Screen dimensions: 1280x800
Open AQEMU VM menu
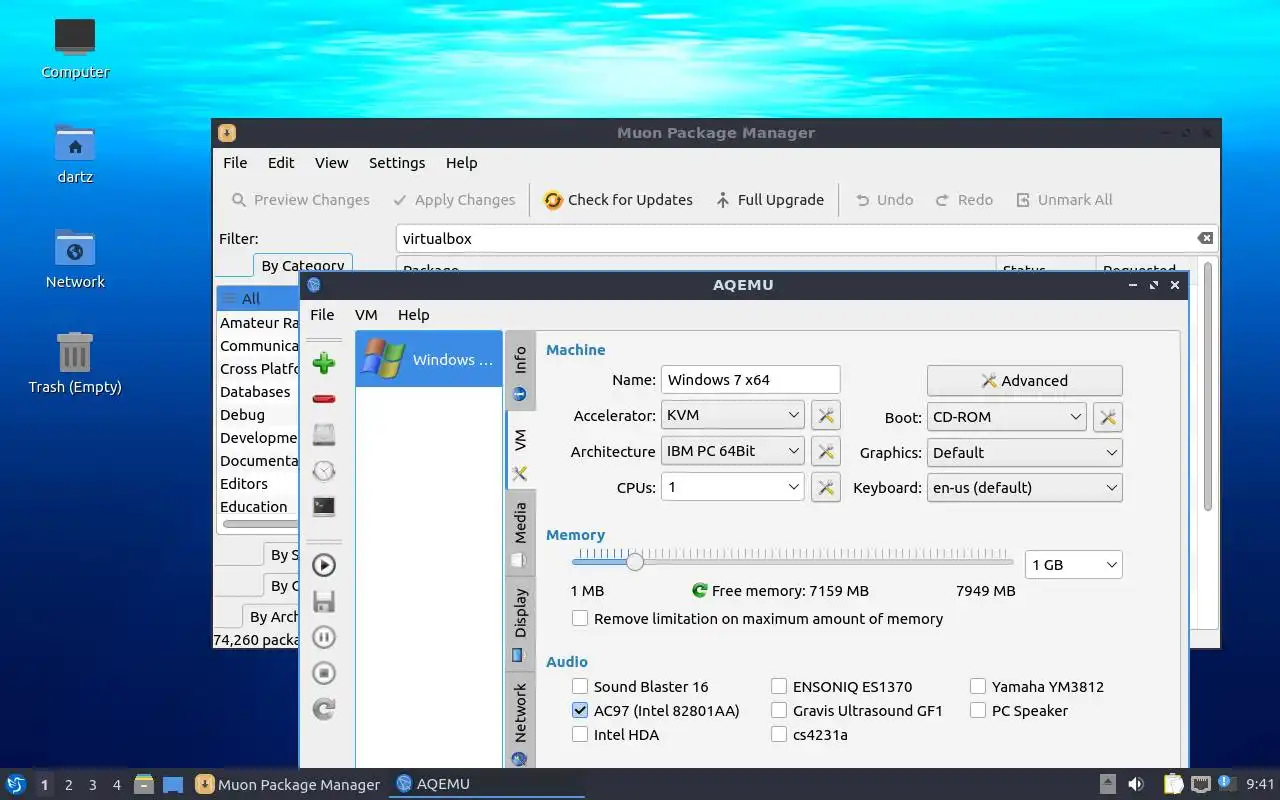point(366,314)
